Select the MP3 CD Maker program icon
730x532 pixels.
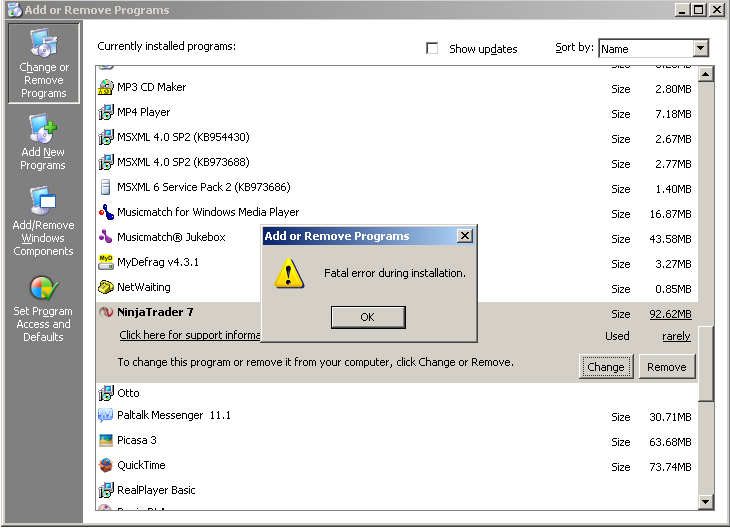pos(106,88)
